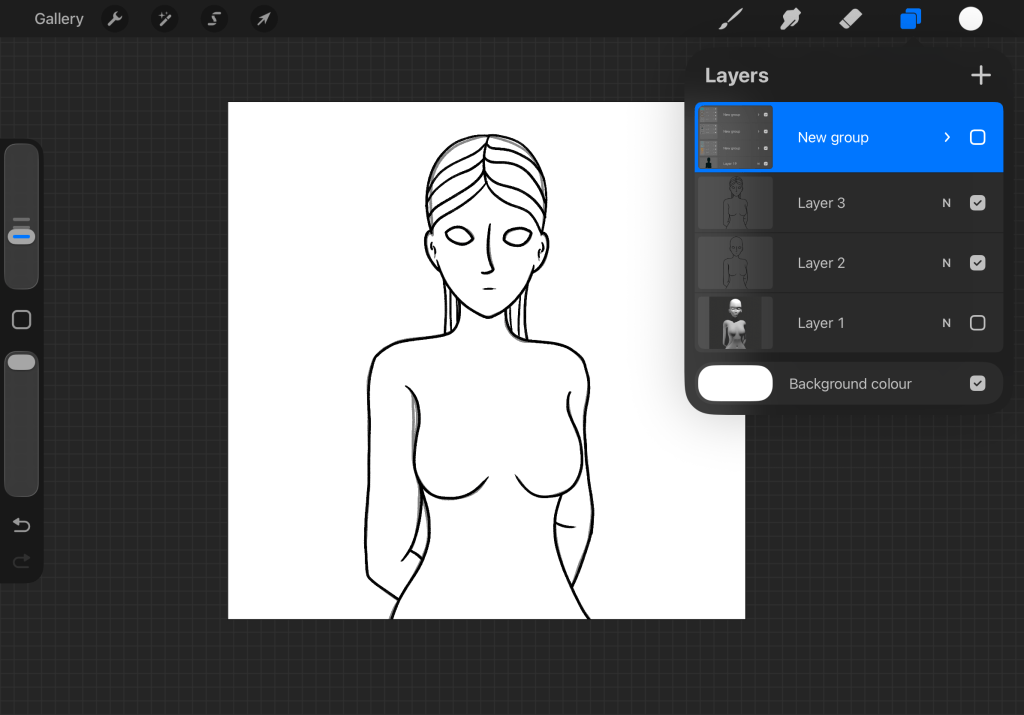
Task: Expand the New group chevron
Action: [946, 138]
